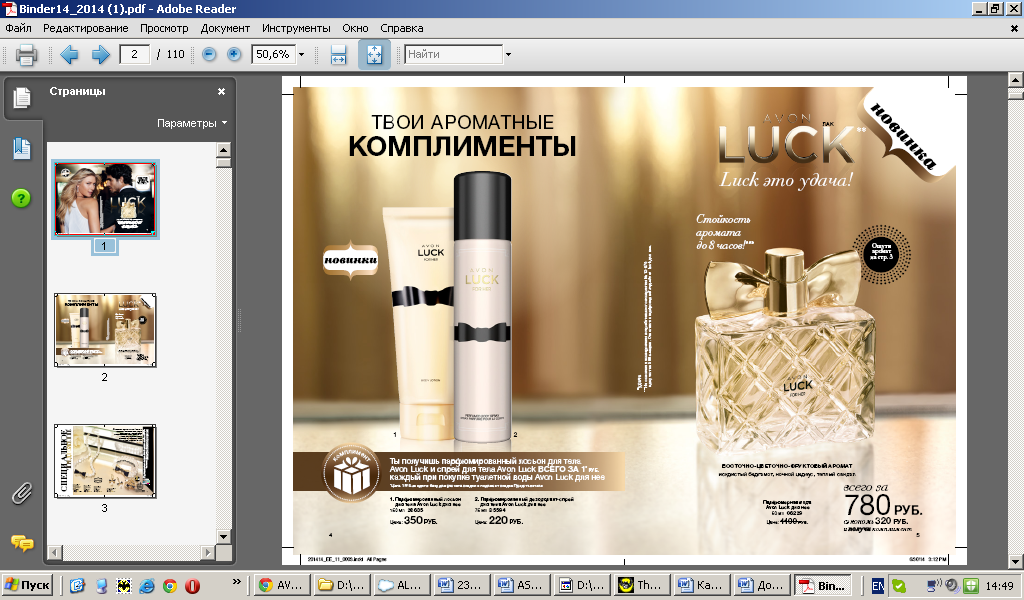Open the Редактирование menu
The image size is (1024, 600).
[86, 28]
